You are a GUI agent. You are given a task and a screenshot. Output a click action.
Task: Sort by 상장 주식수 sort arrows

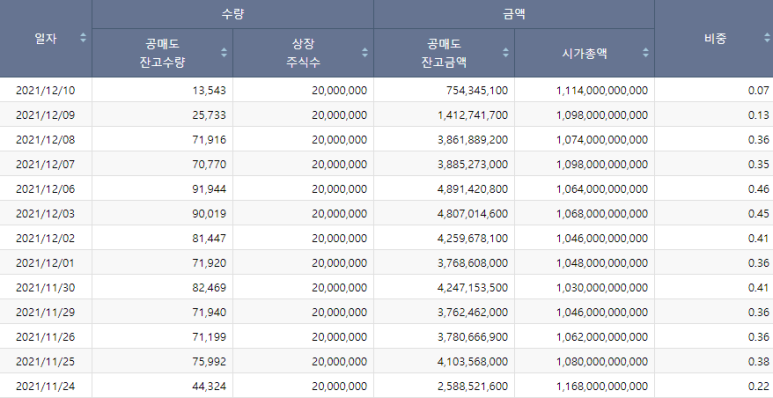[365, 52]
